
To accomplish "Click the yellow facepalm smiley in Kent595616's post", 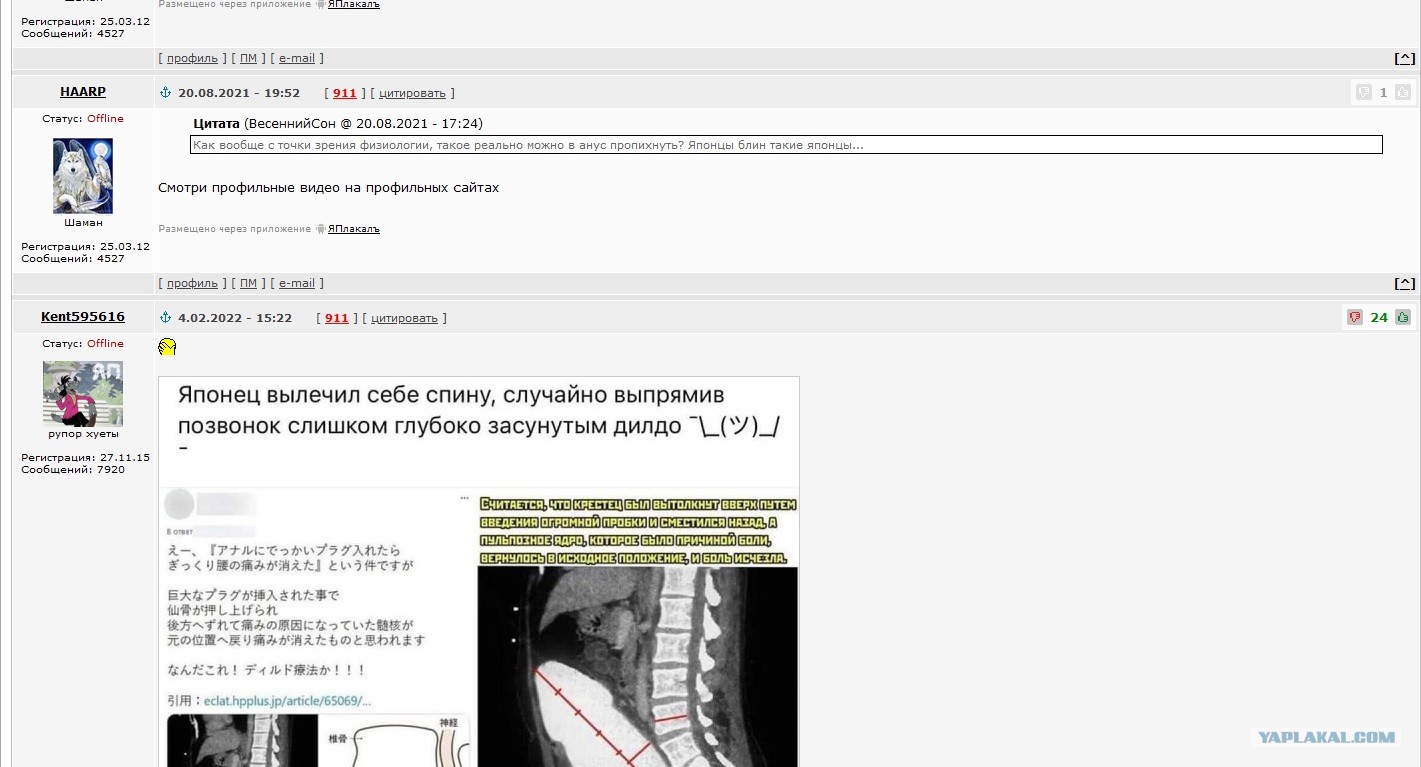I will (167, 347).
